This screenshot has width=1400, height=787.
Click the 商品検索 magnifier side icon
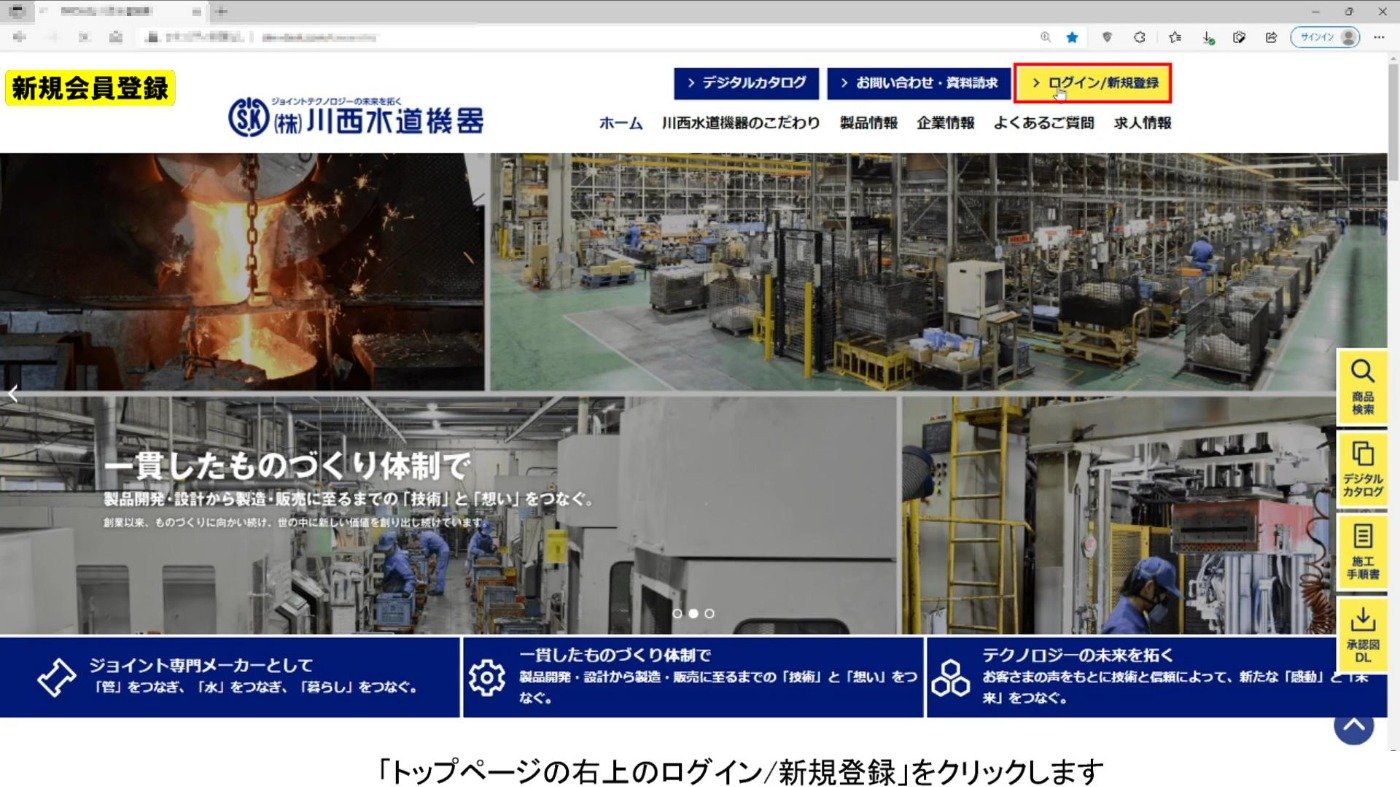[x=1362, y=386]
